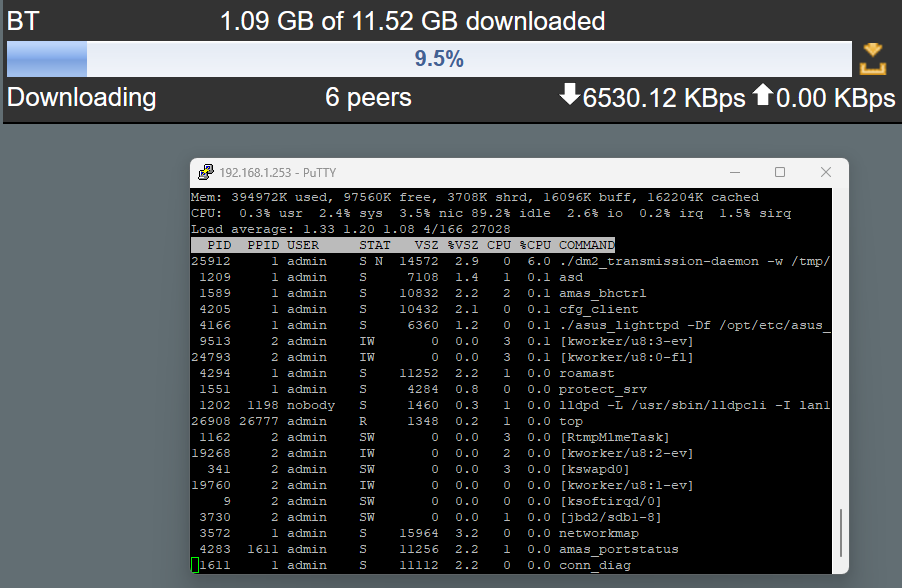The width and height of the screenshot is (902, 588).
Task: Maximize the PuTTY window
Action: click(x=780, y=172)
